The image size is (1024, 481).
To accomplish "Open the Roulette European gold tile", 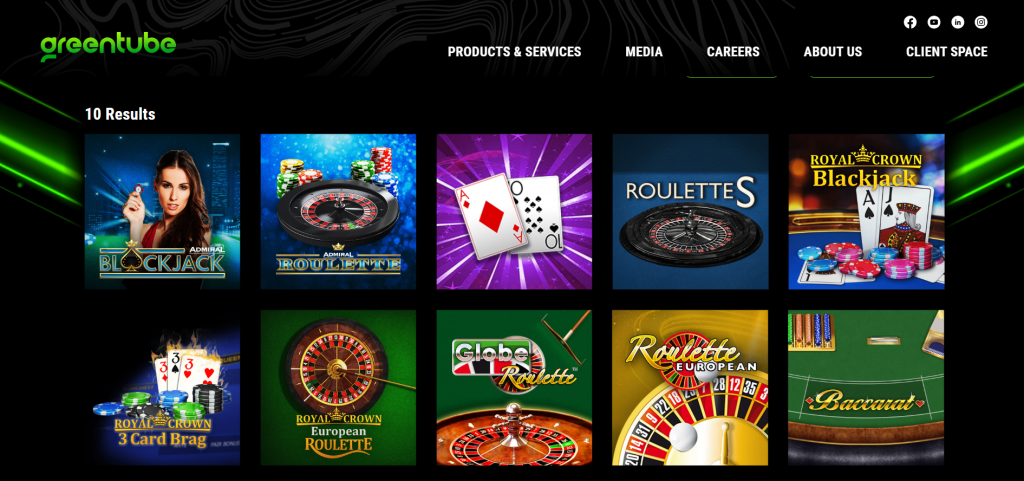I will click(x=690, y=388).
